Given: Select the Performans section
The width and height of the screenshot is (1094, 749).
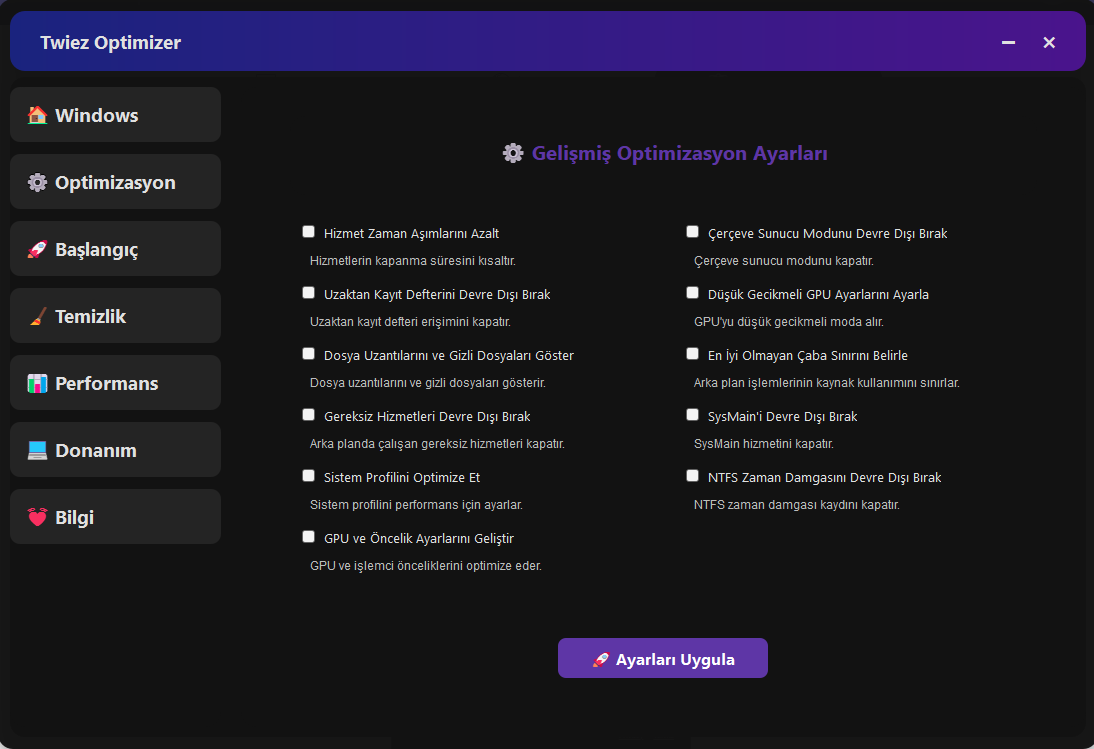Looking at the screenshot, I should (x=115, y=382).
